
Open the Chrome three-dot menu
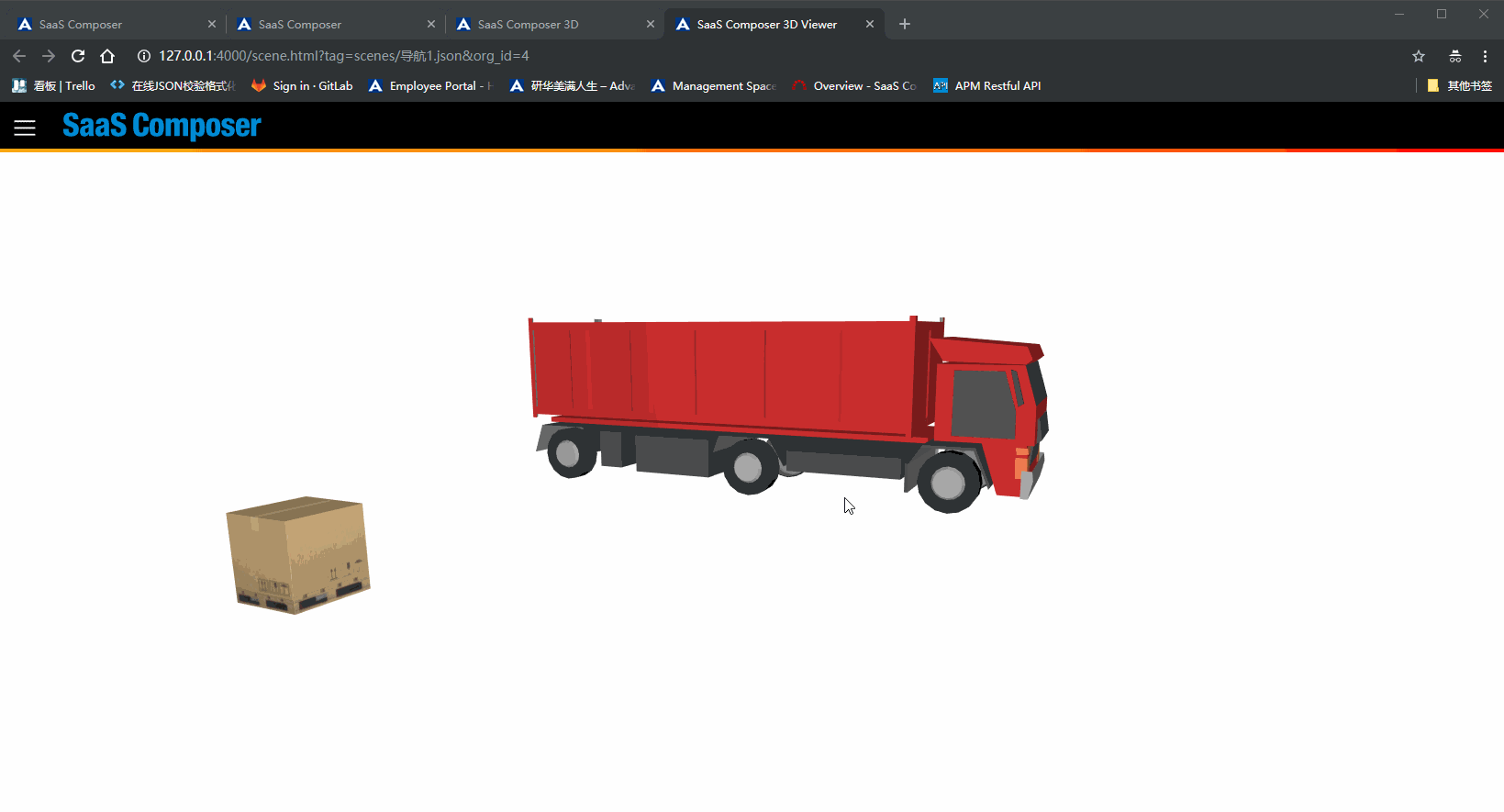coord(1485,56)
